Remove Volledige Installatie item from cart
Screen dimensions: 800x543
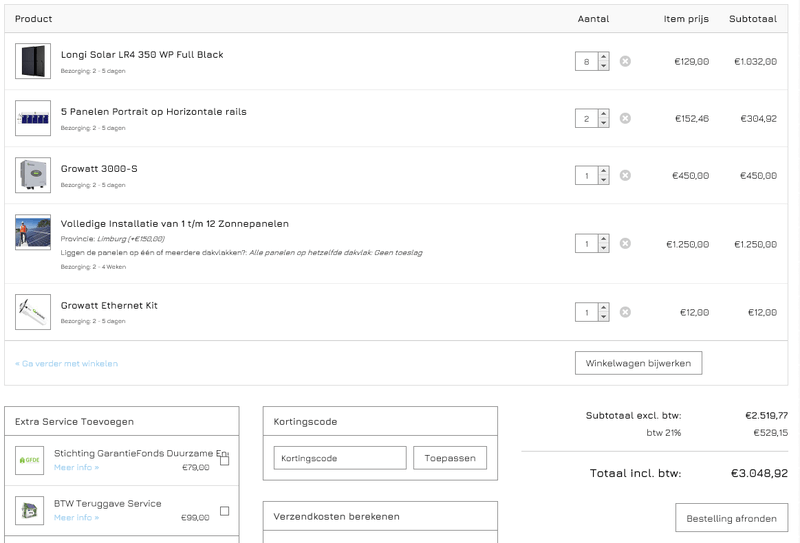(625, 243)
